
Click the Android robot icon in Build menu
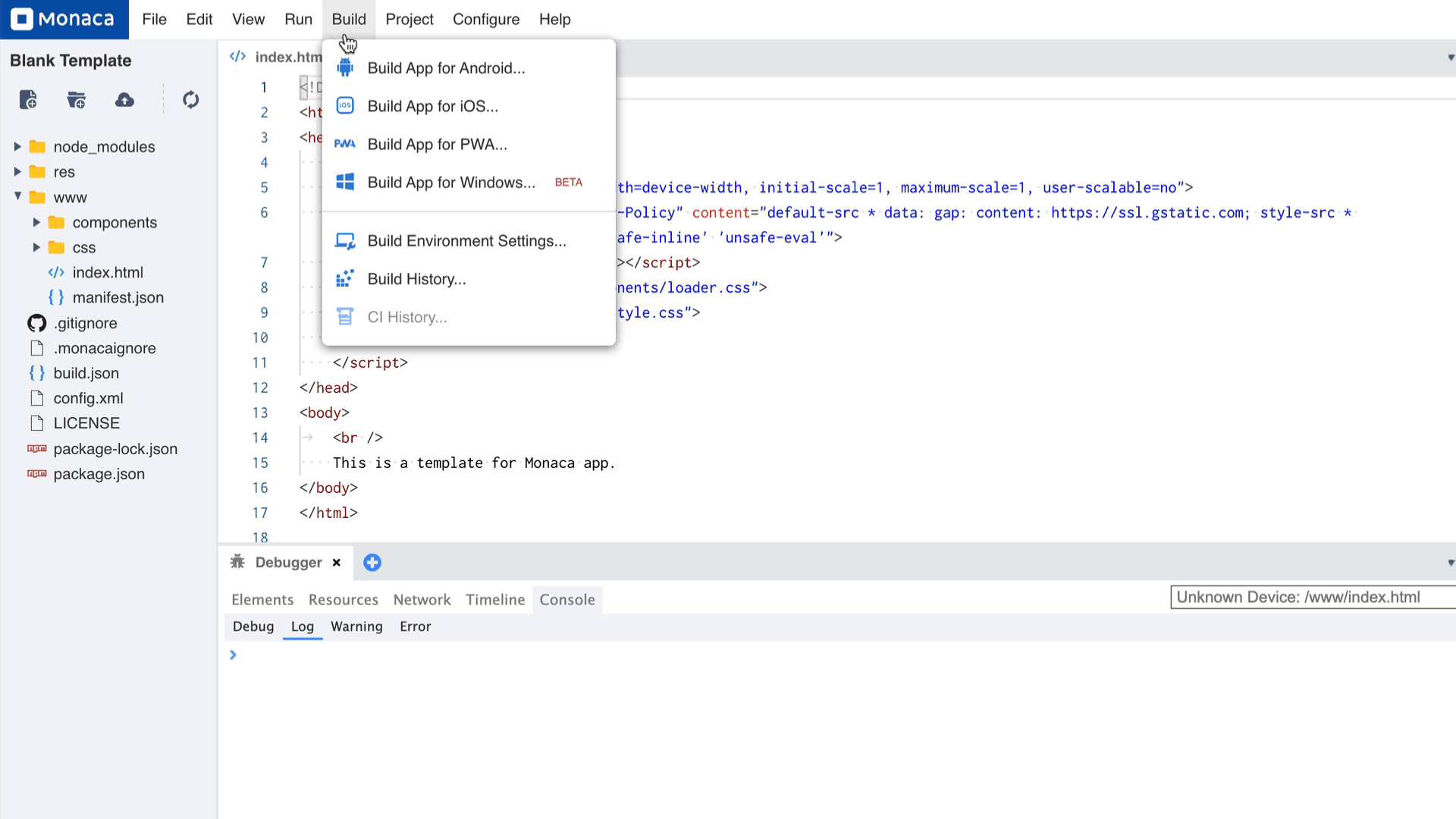pos(345,68)
